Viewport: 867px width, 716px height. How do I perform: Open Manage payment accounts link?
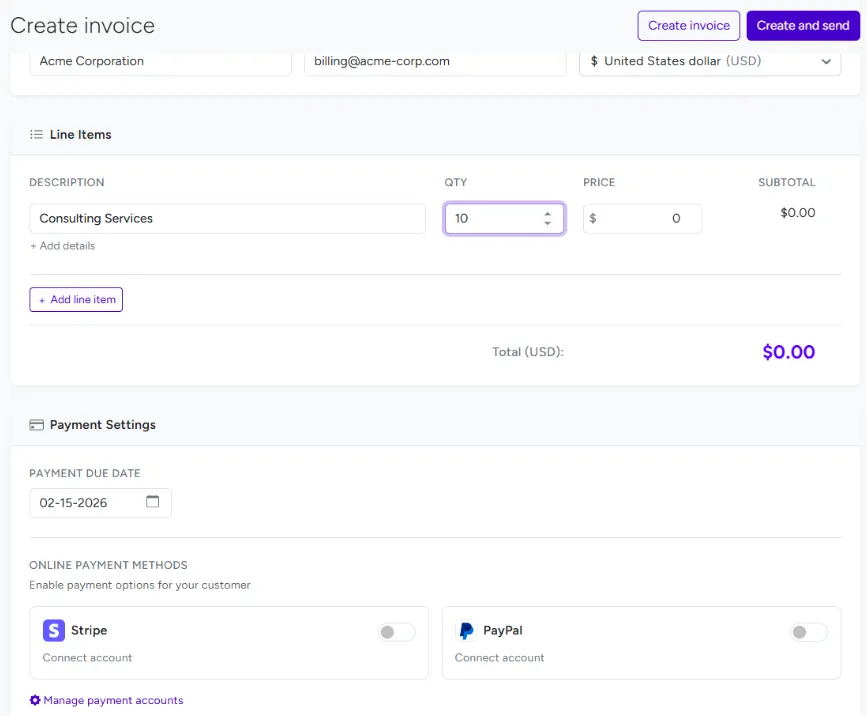(x=113, y=700)
